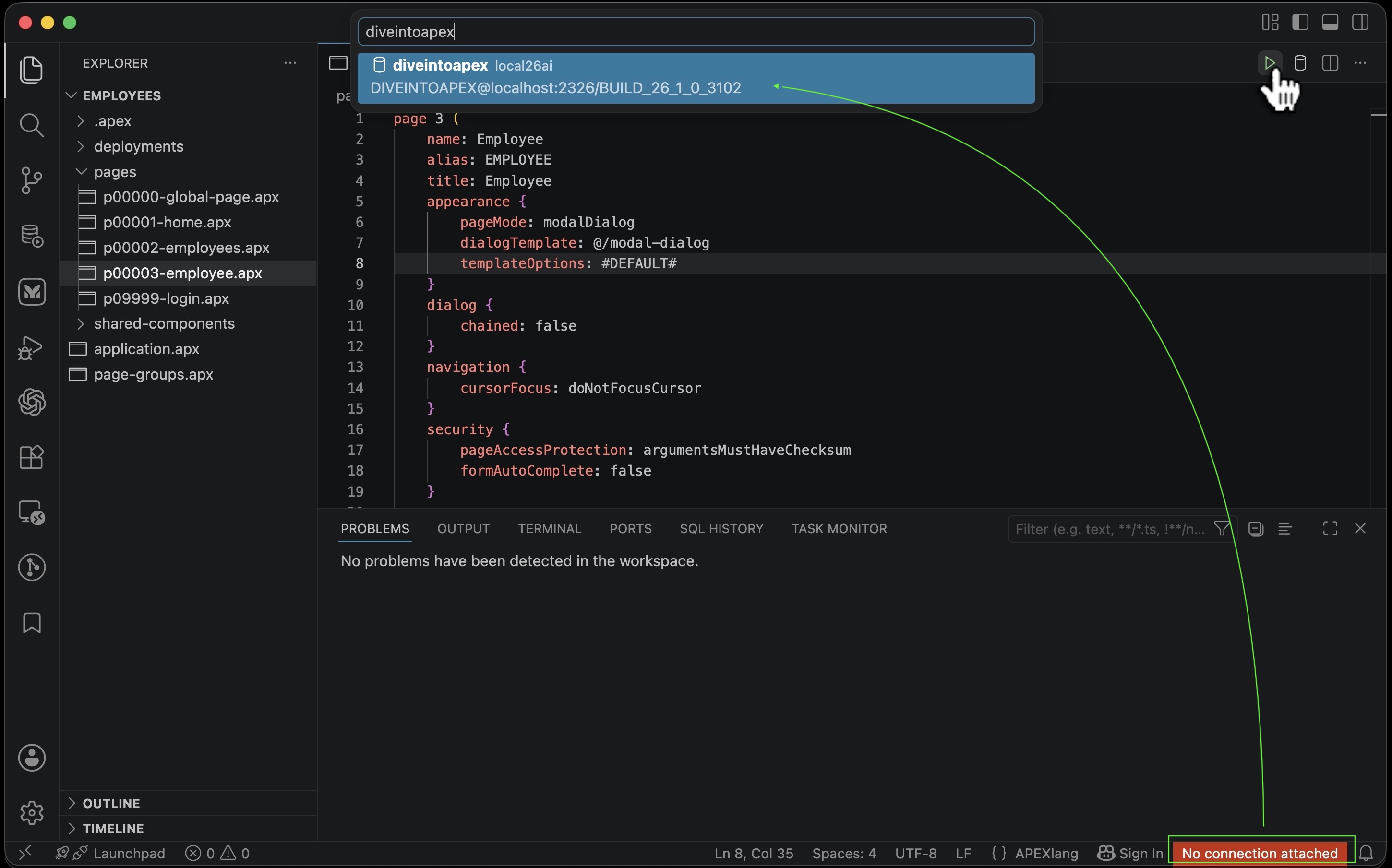This screenshot has height=868, width=1392.
Task: Open p09999-login.apx file
Action: (188, 298)
